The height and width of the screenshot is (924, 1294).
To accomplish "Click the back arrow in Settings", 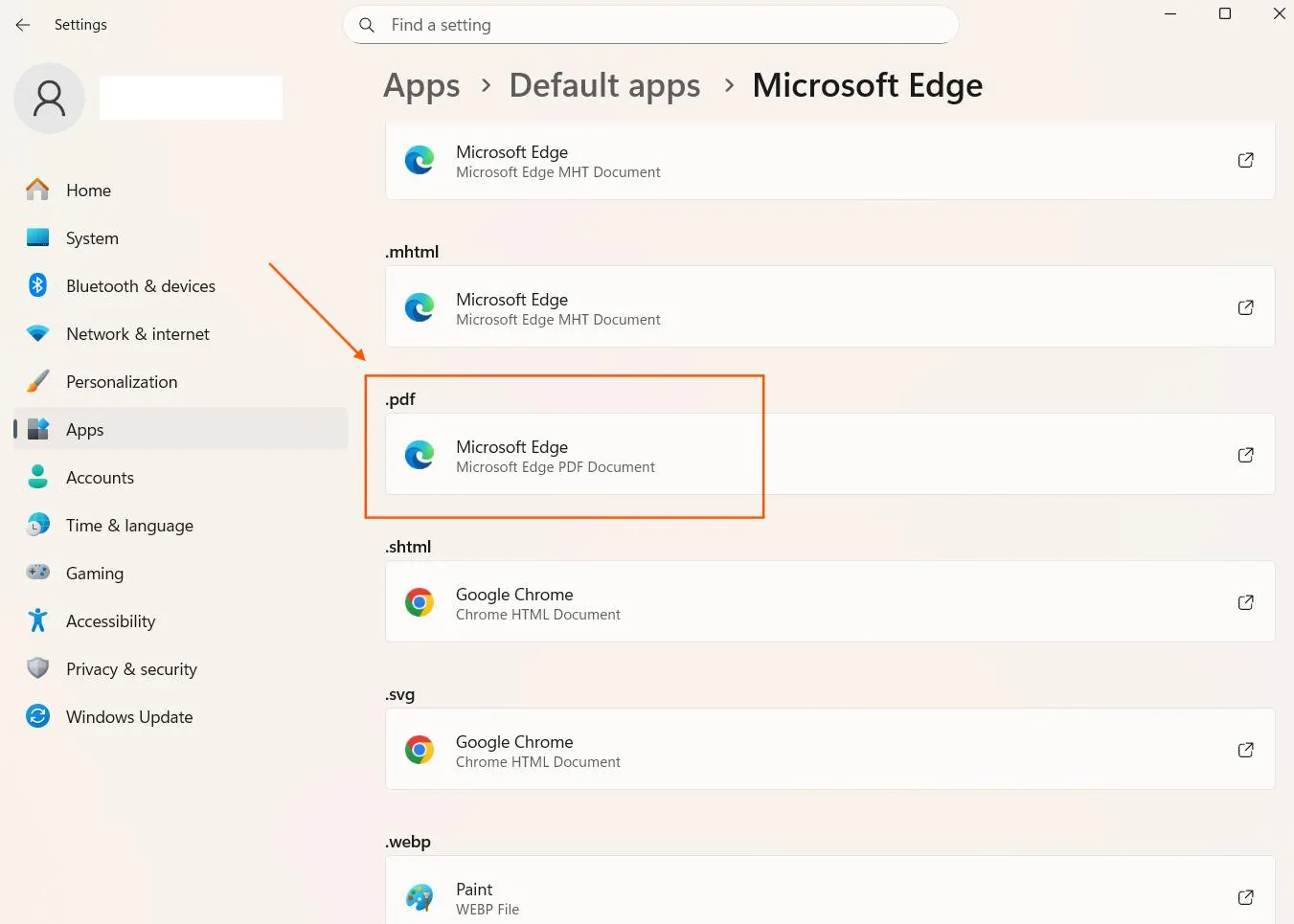I will 23,25.
